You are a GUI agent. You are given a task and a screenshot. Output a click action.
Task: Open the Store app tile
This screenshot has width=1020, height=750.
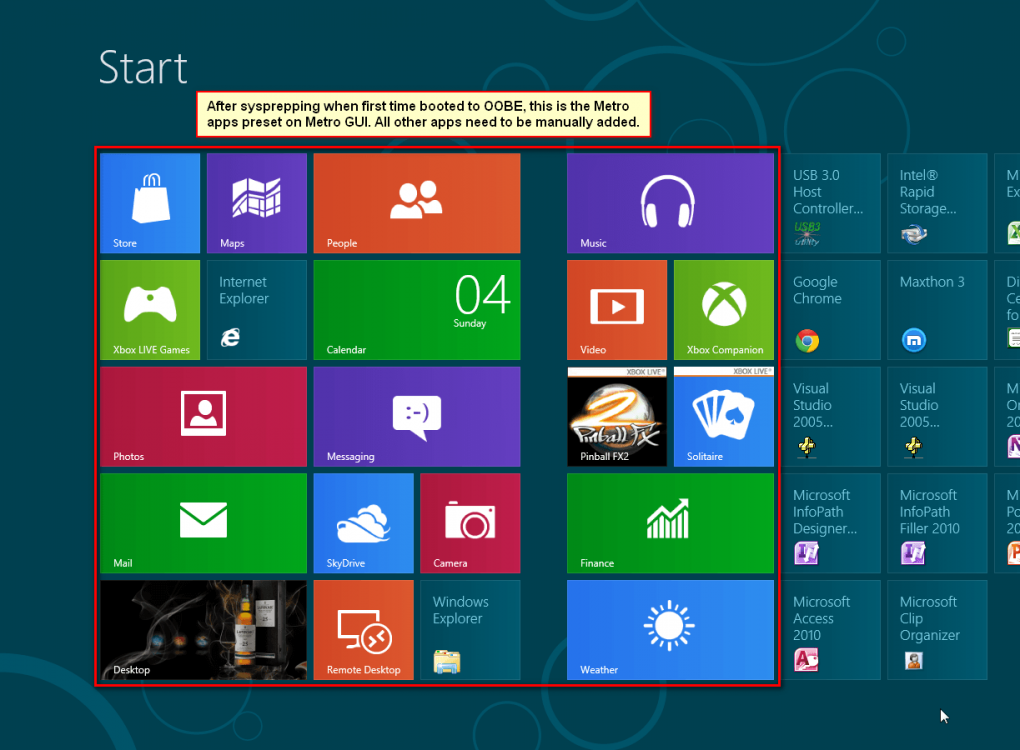click(x=150, y=203)
